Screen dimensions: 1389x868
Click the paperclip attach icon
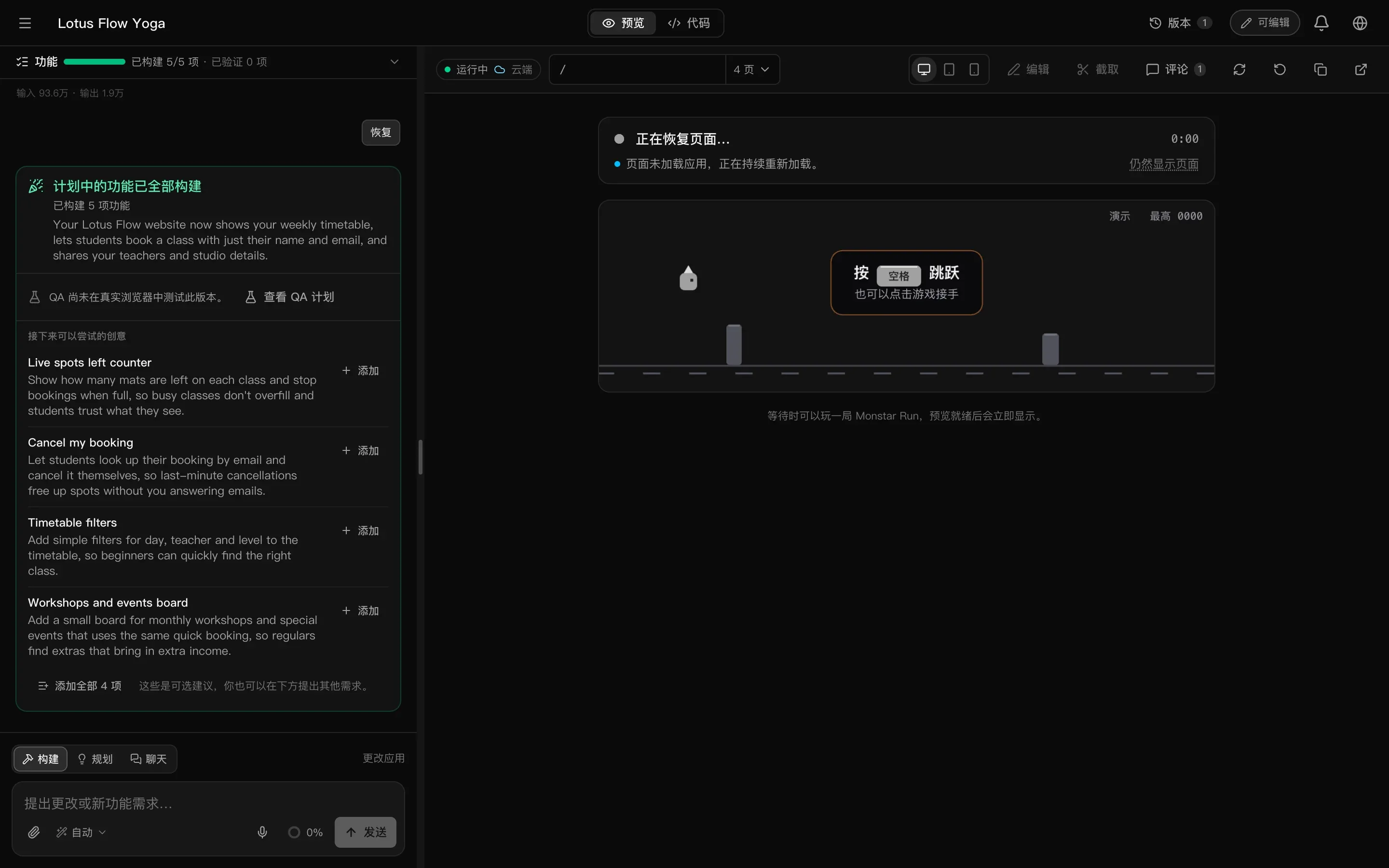click(34, 832)
